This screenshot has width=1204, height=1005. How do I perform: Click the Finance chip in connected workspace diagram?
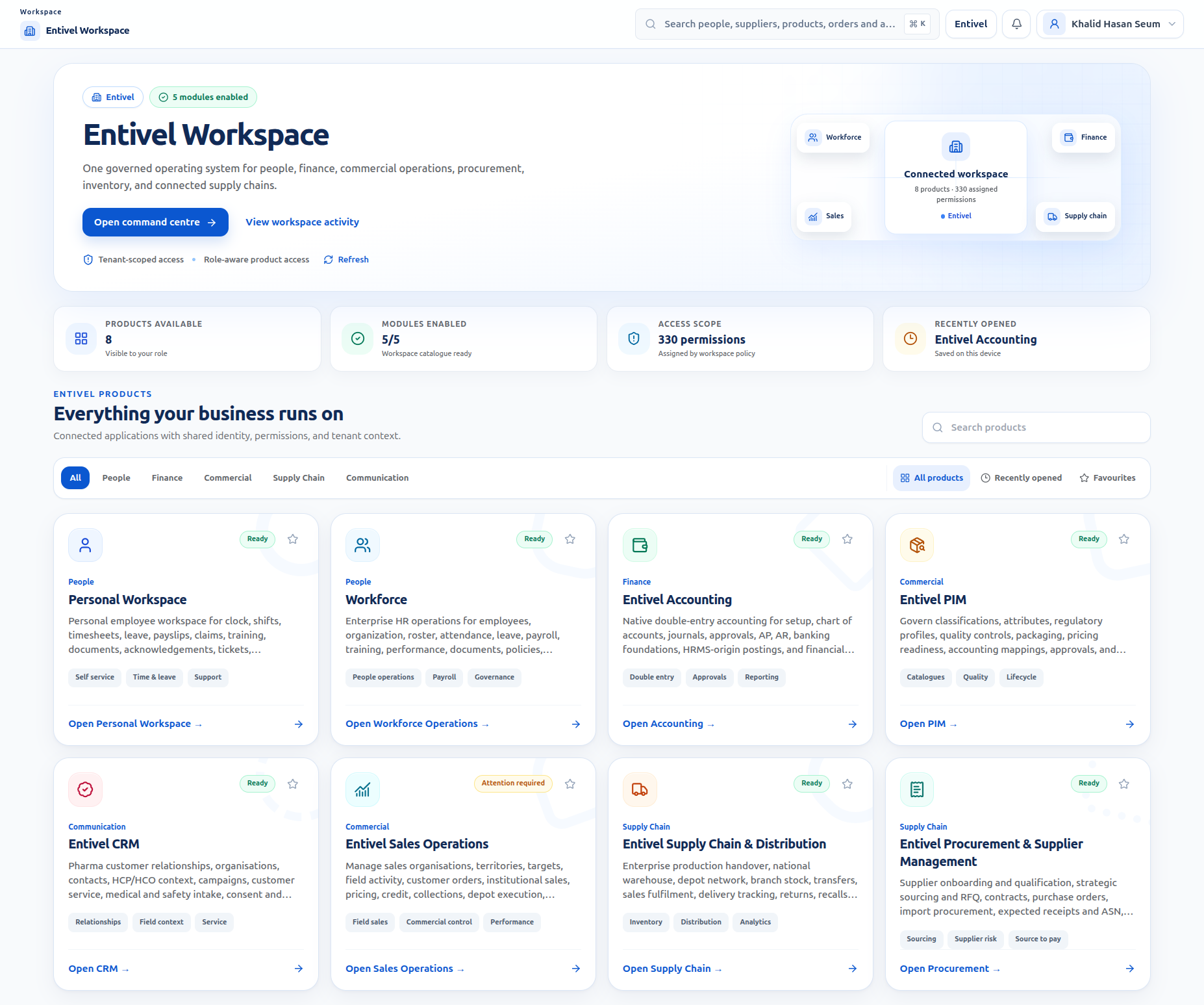1083,138
